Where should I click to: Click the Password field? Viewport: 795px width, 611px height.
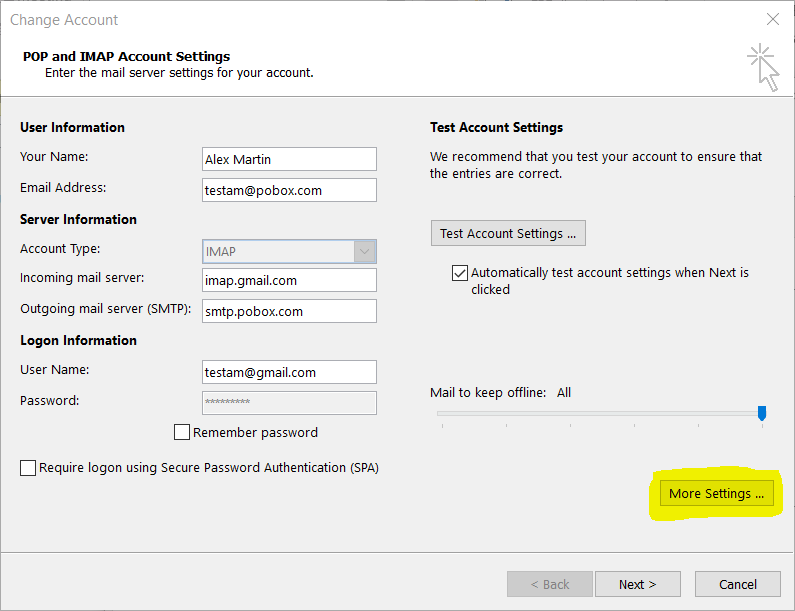coord(289,403)
